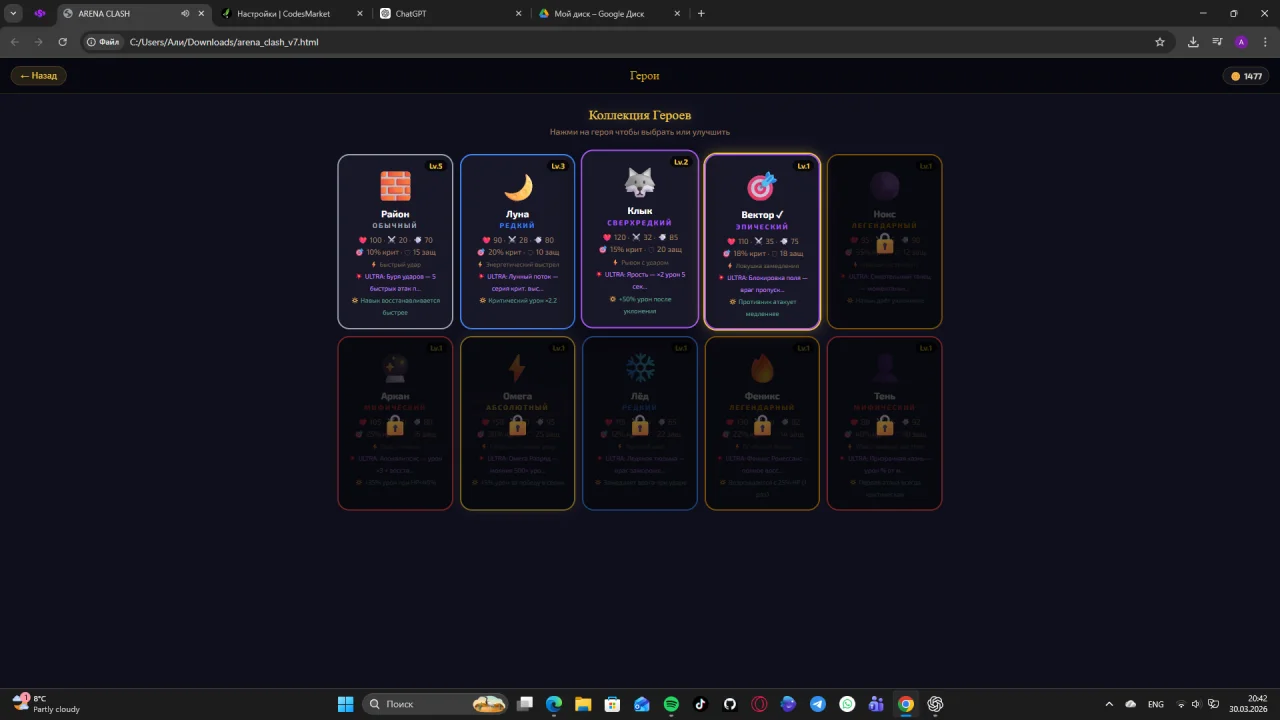The height and width of the screenshot is (720, 1280).
Task: Click the locked Нокс hero padlock
Action: coord(884,243)
